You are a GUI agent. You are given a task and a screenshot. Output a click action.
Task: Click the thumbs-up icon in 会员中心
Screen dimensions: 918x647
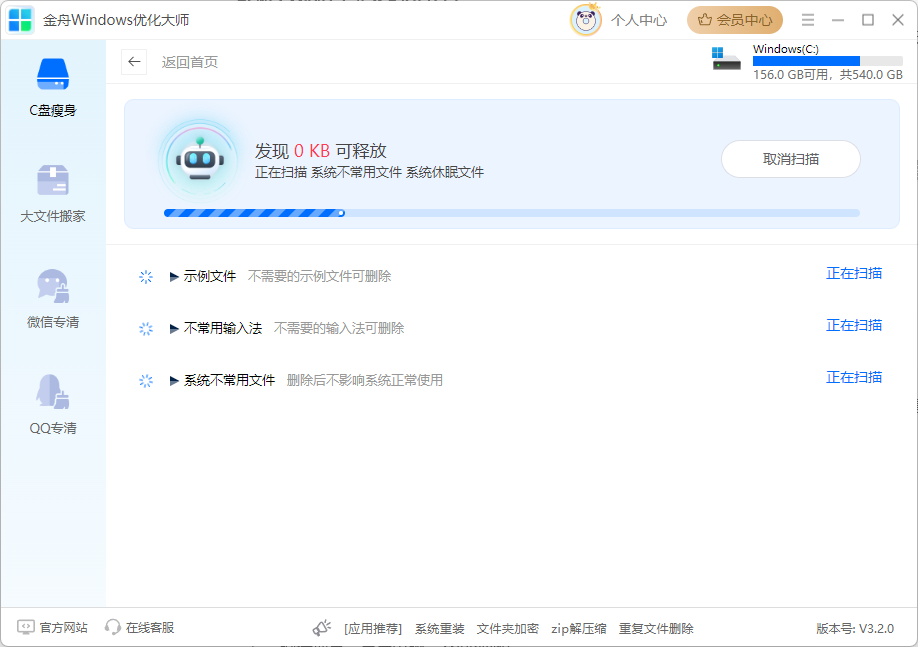[705, 20]
